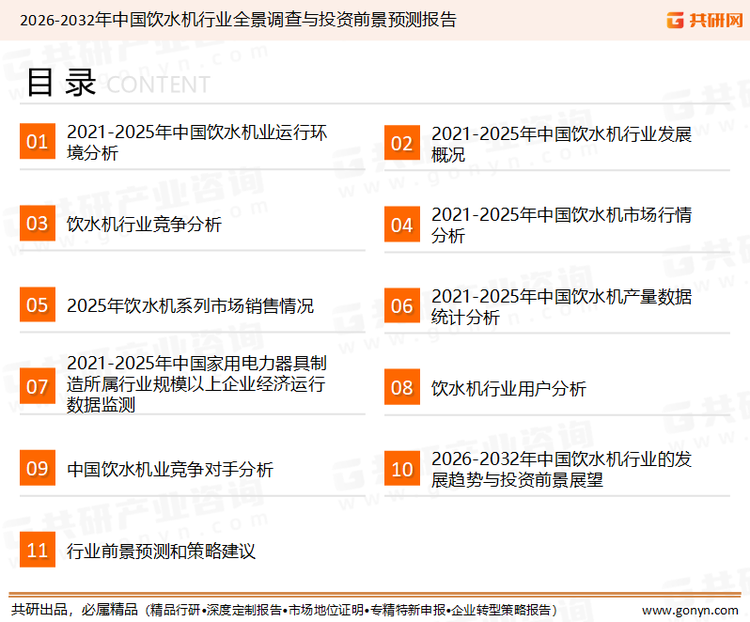
Task: Click the orange 09 number box
Action: 37,468
